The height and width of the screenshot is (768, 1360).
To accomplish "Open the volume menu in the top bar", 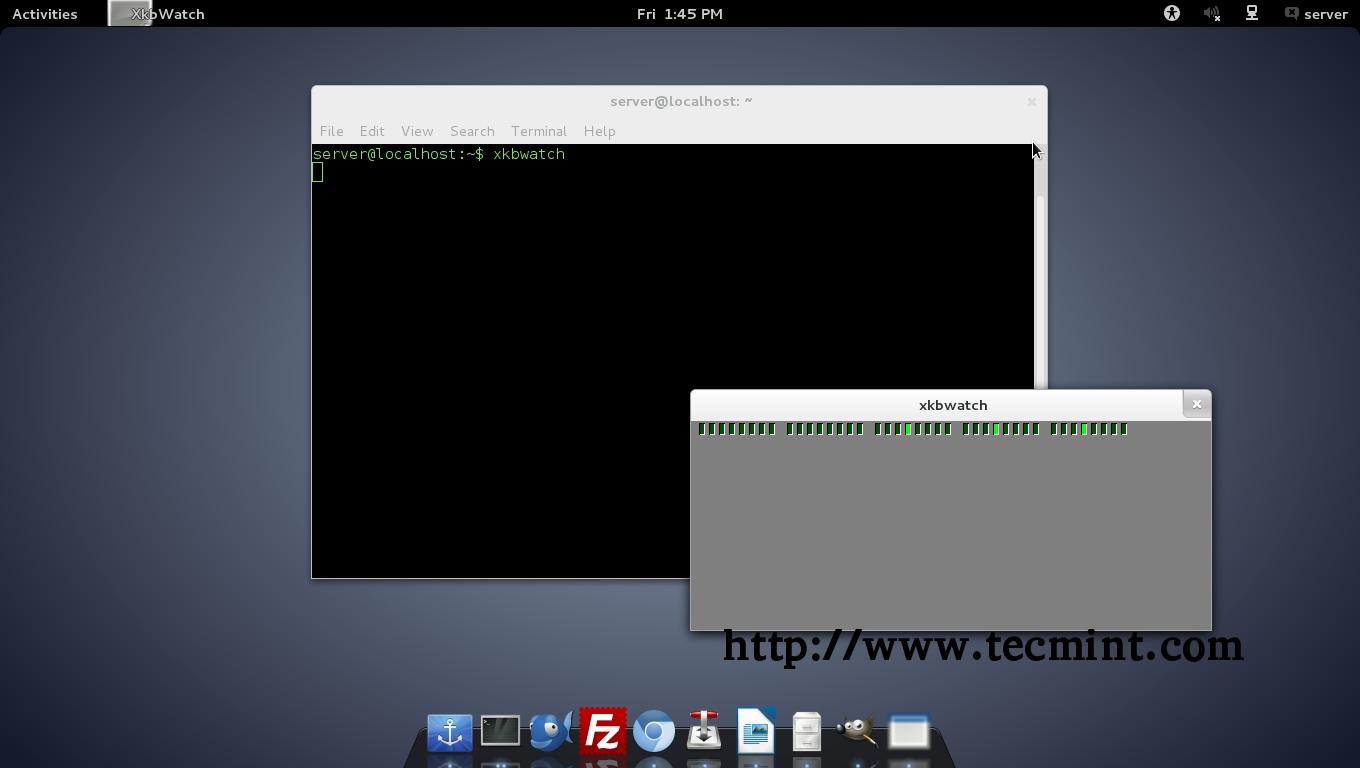I will point(1212,14).
